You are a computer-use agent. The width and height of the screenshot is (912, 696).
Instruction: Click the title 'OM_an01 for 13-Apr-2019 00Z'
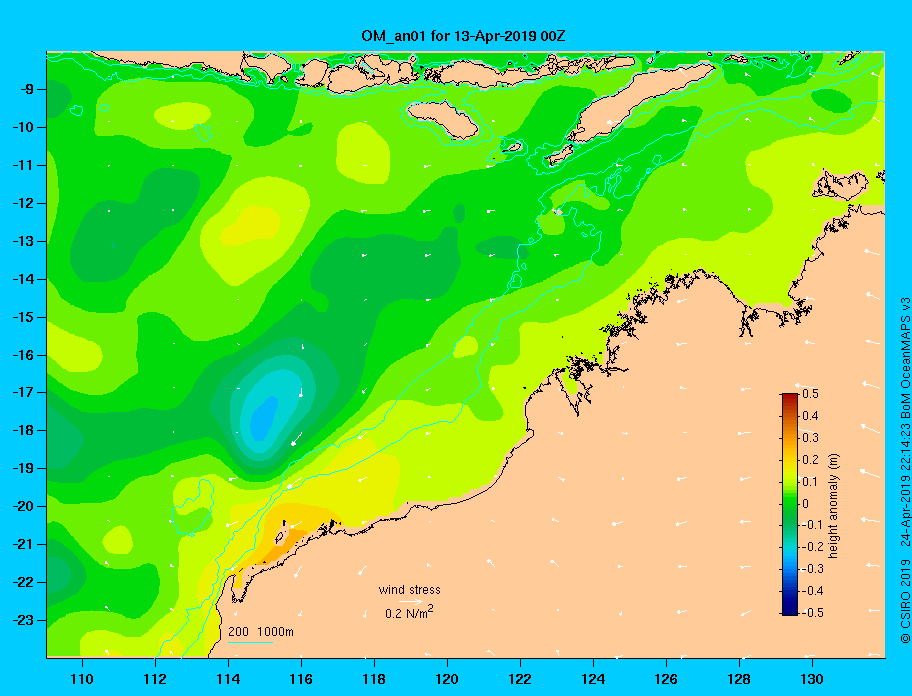pos(463,36)
